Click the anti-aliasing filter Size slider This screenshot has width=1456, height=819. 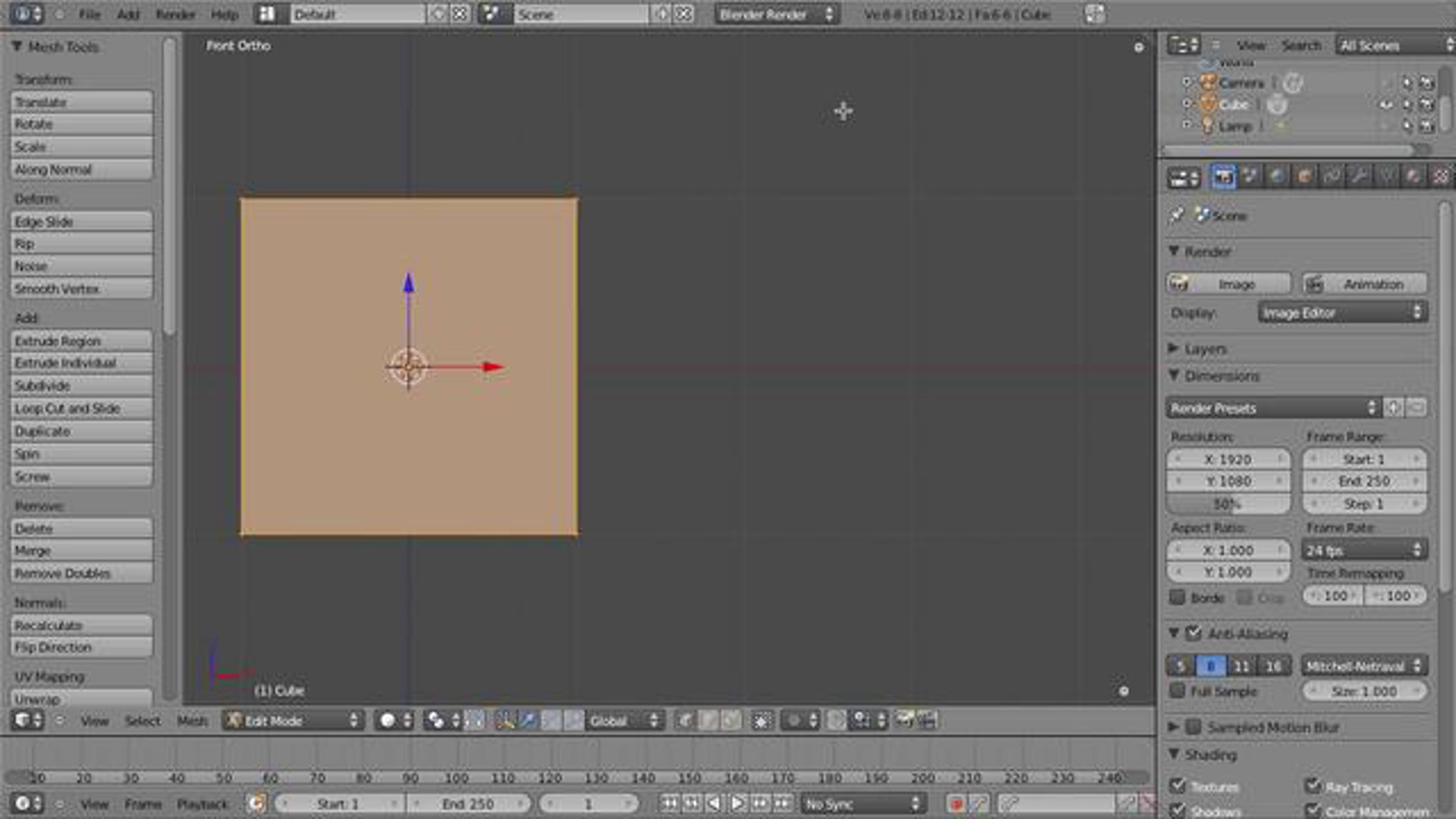[x=1364, y=691]
